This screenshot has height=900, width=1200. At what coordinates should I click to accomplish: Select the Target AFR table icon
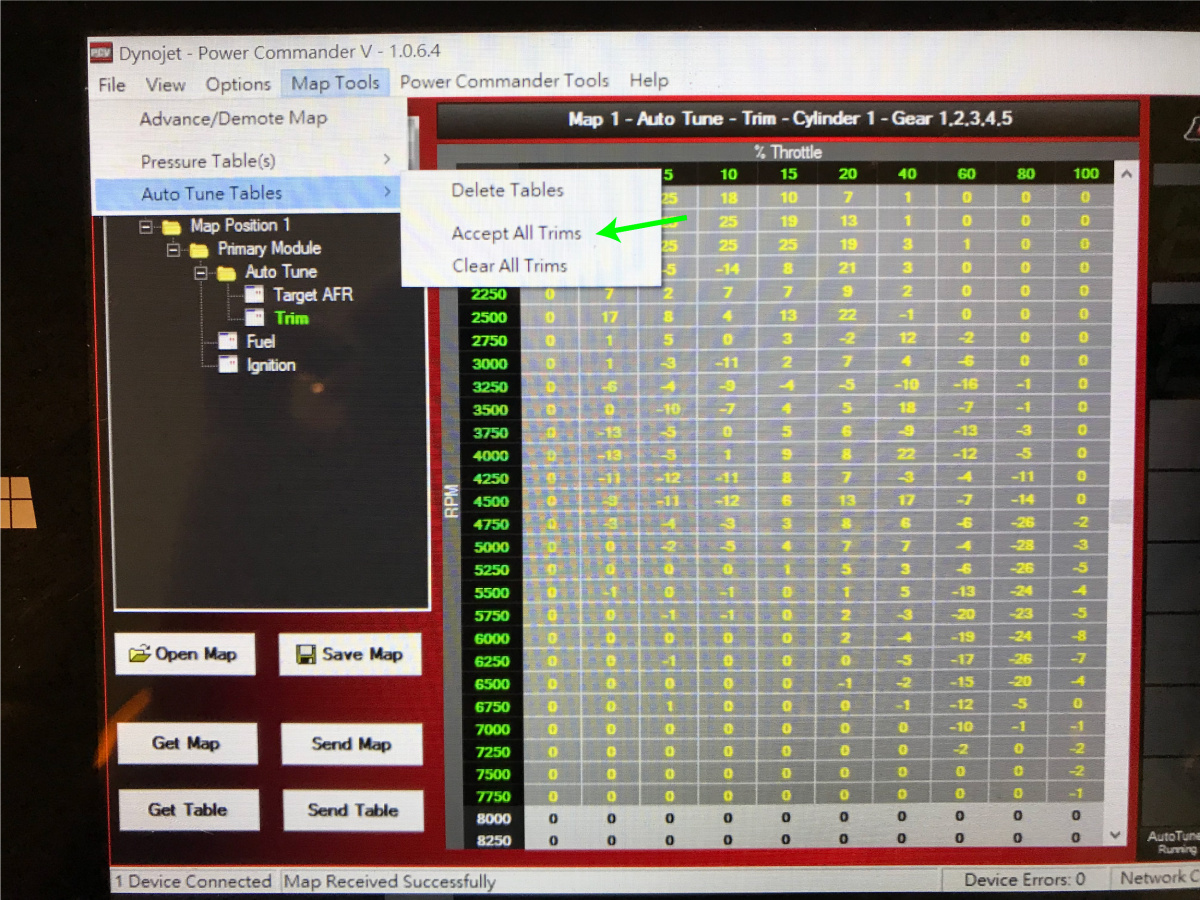click(255, 295)
